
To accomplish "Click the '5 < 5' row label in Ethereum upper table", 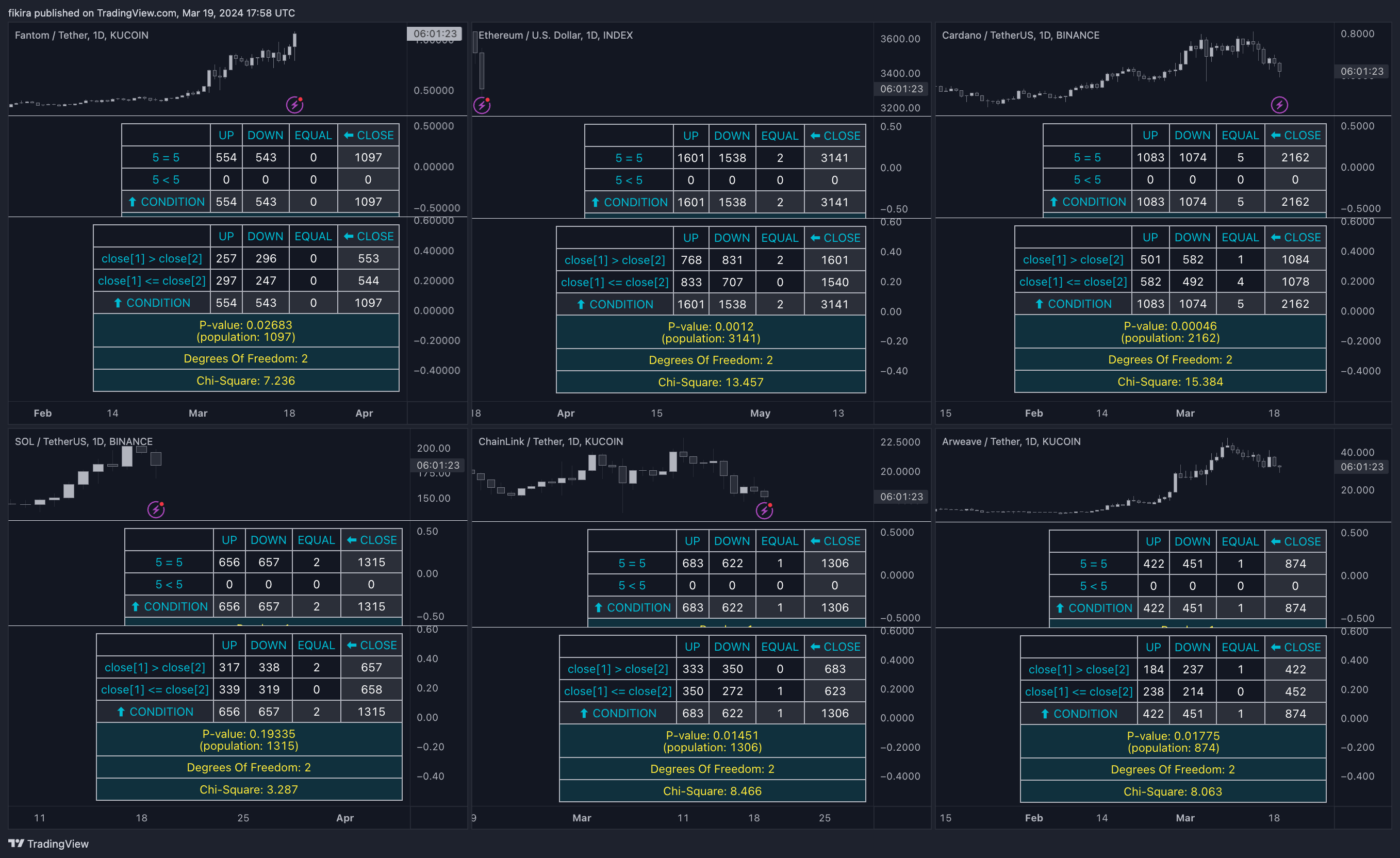I will tap(629, 180).
